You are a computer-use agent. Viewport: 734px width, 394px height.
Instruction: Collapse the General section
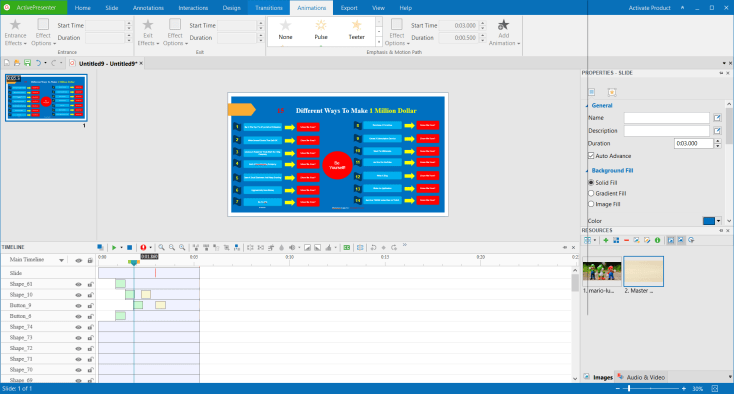(x=587, y=106)
